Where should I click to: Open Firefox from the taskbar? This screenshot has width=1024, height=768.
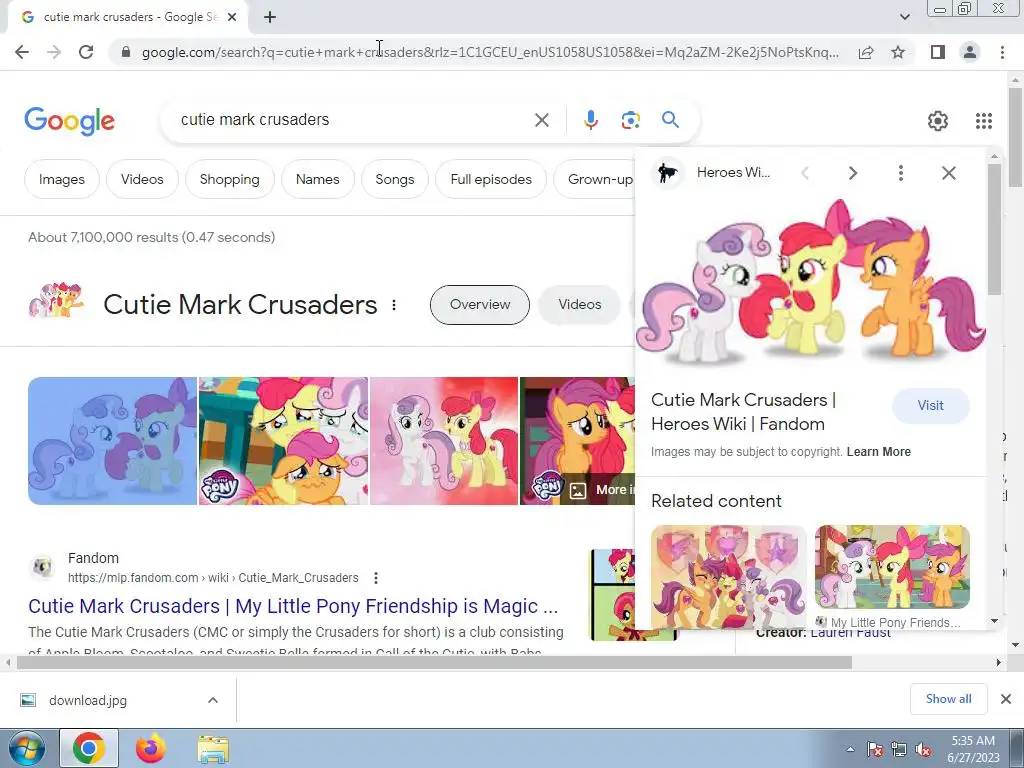(x=151, y=748)
